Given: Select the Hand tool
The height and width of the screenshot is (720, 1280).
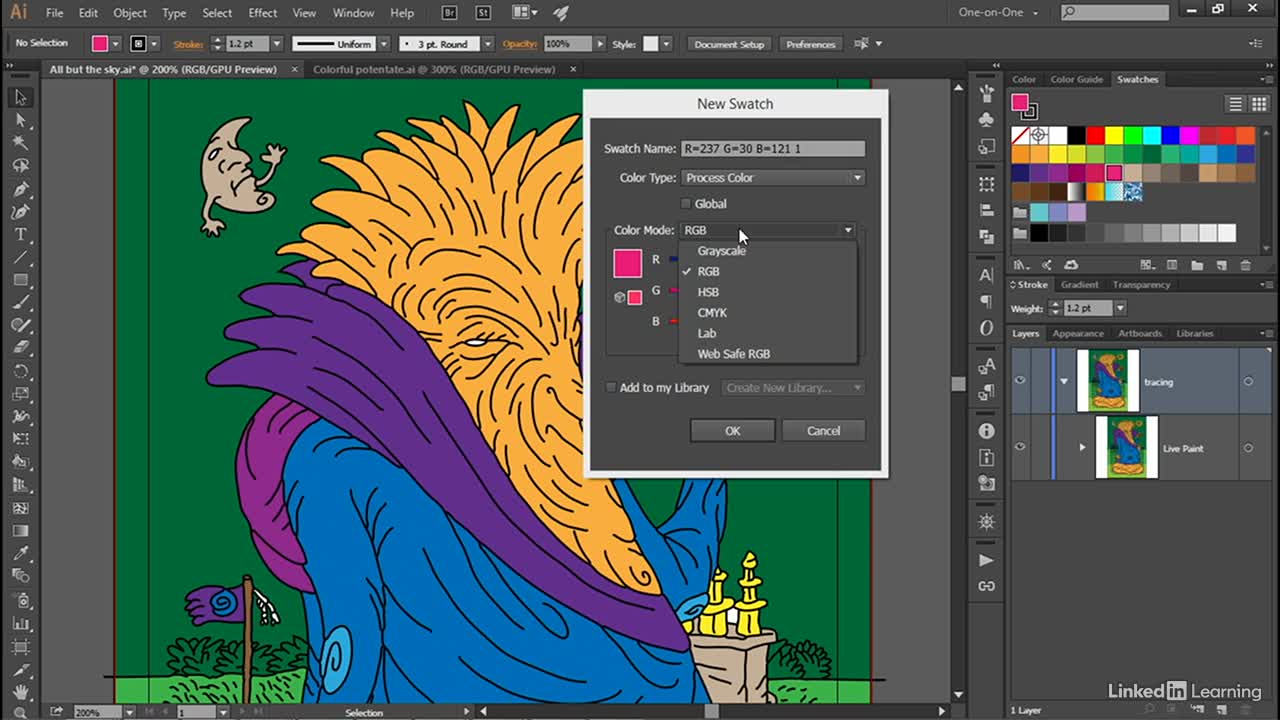Looking at the screenshot, I should tap(20, 691).
